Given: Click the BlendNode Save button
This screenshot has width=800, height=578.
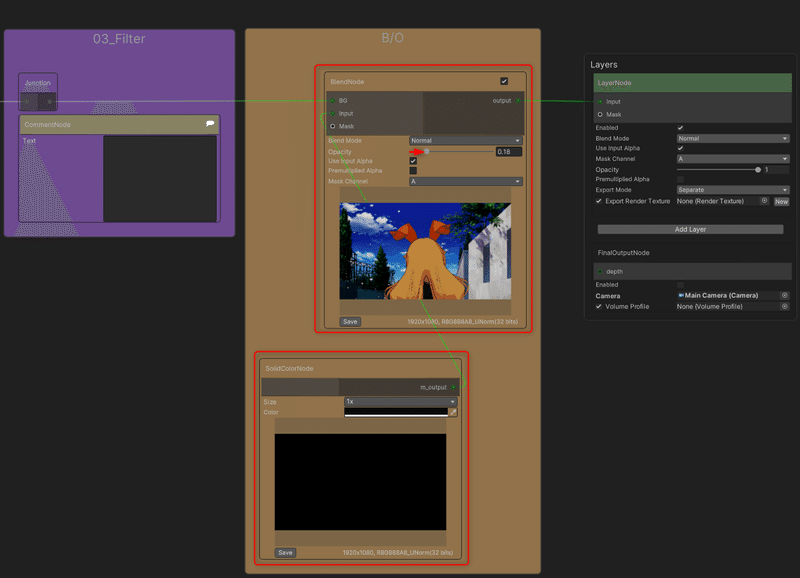Looking at the screenshot, I should (350, 321).
